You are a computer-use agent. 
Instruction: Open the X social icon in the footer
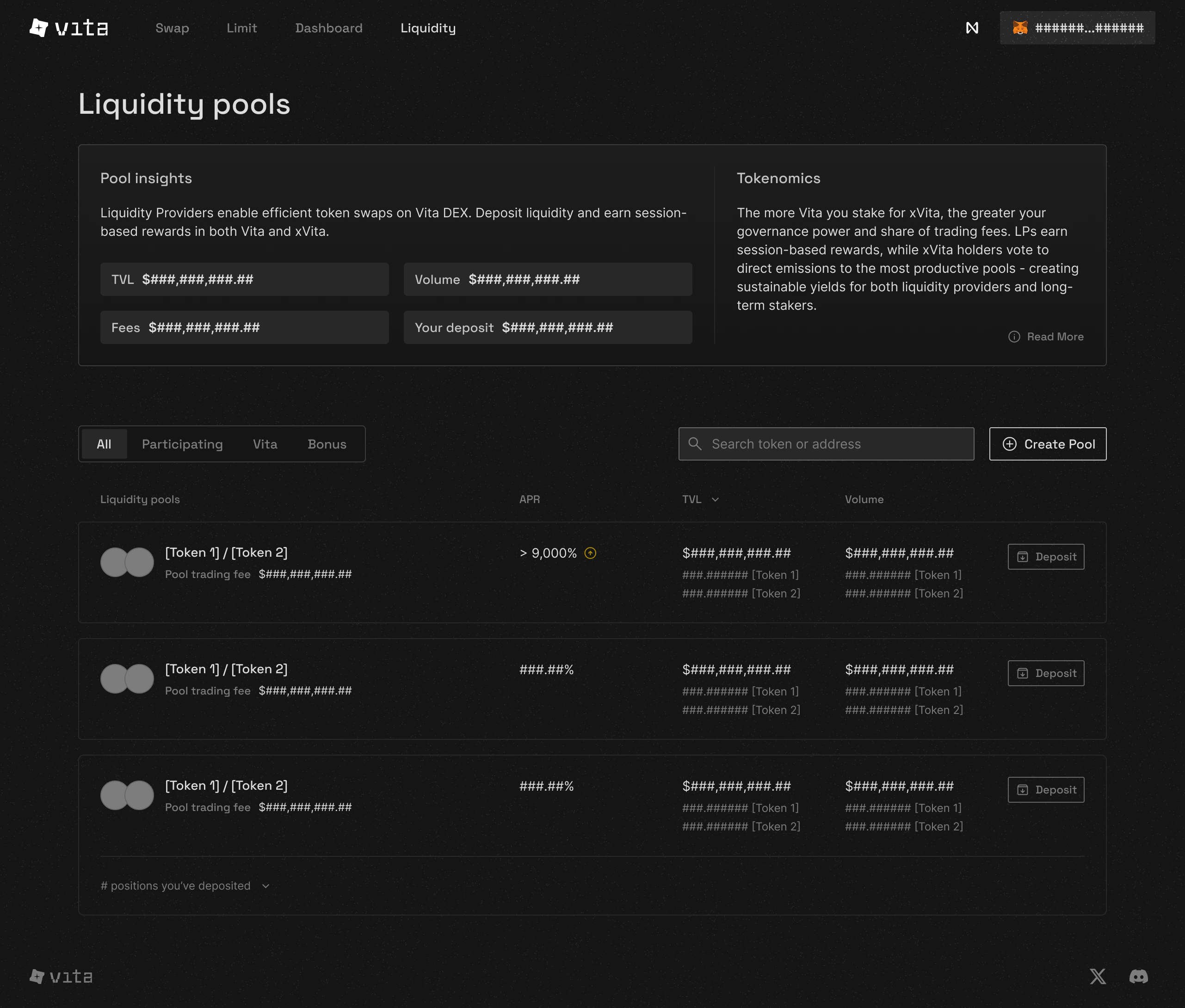tap(1098, 977)
